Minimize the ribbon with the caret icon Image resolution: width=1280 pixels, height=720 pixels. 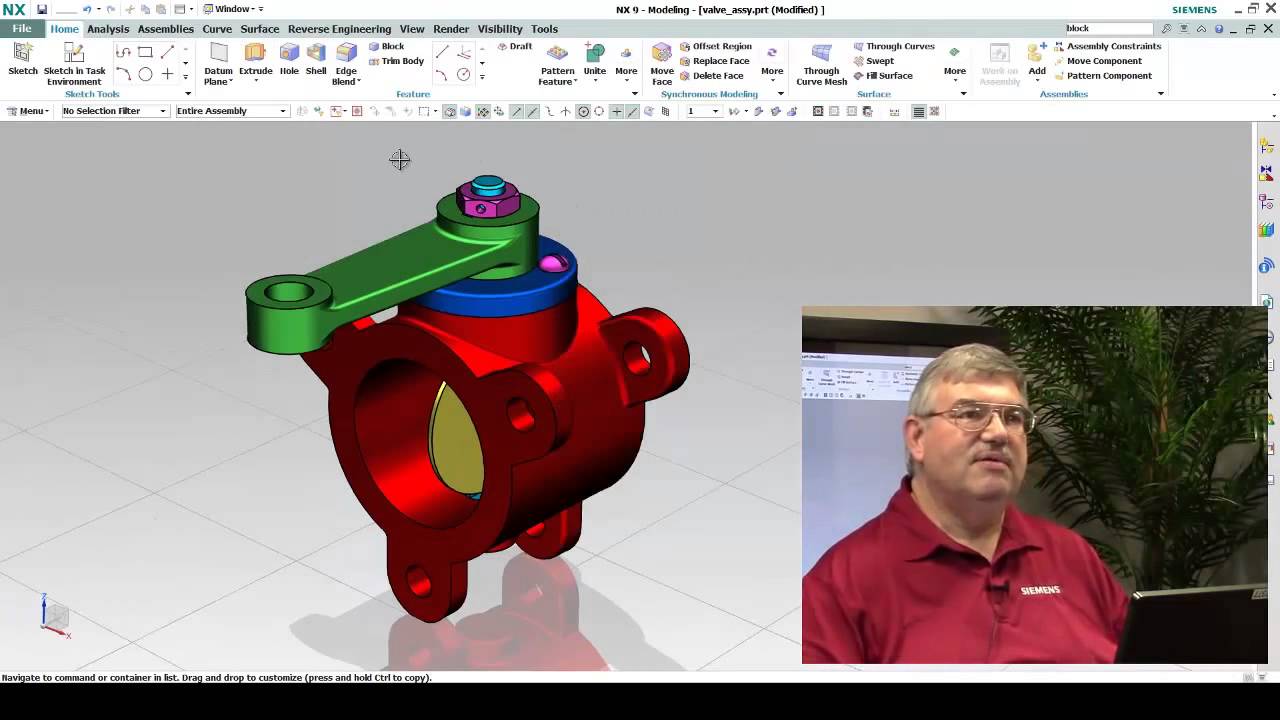[1201, 29]
